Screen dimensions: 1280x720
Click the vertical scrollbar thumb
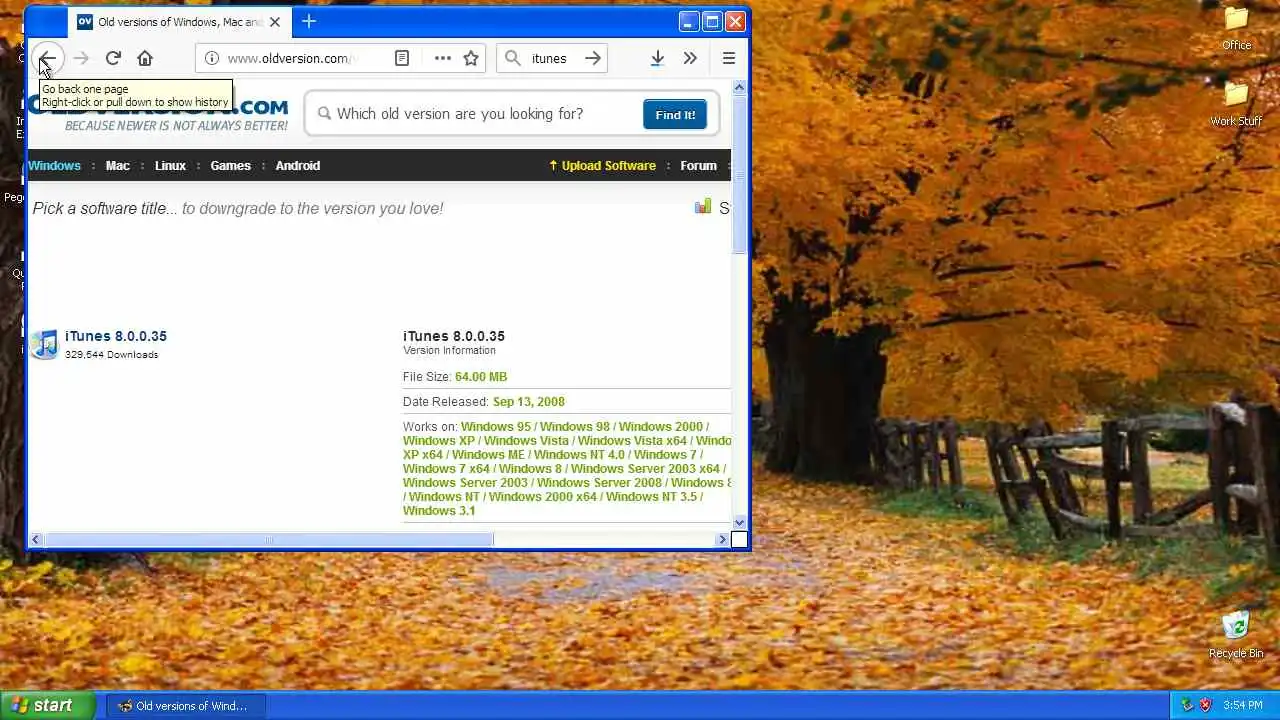click(740, 176)
